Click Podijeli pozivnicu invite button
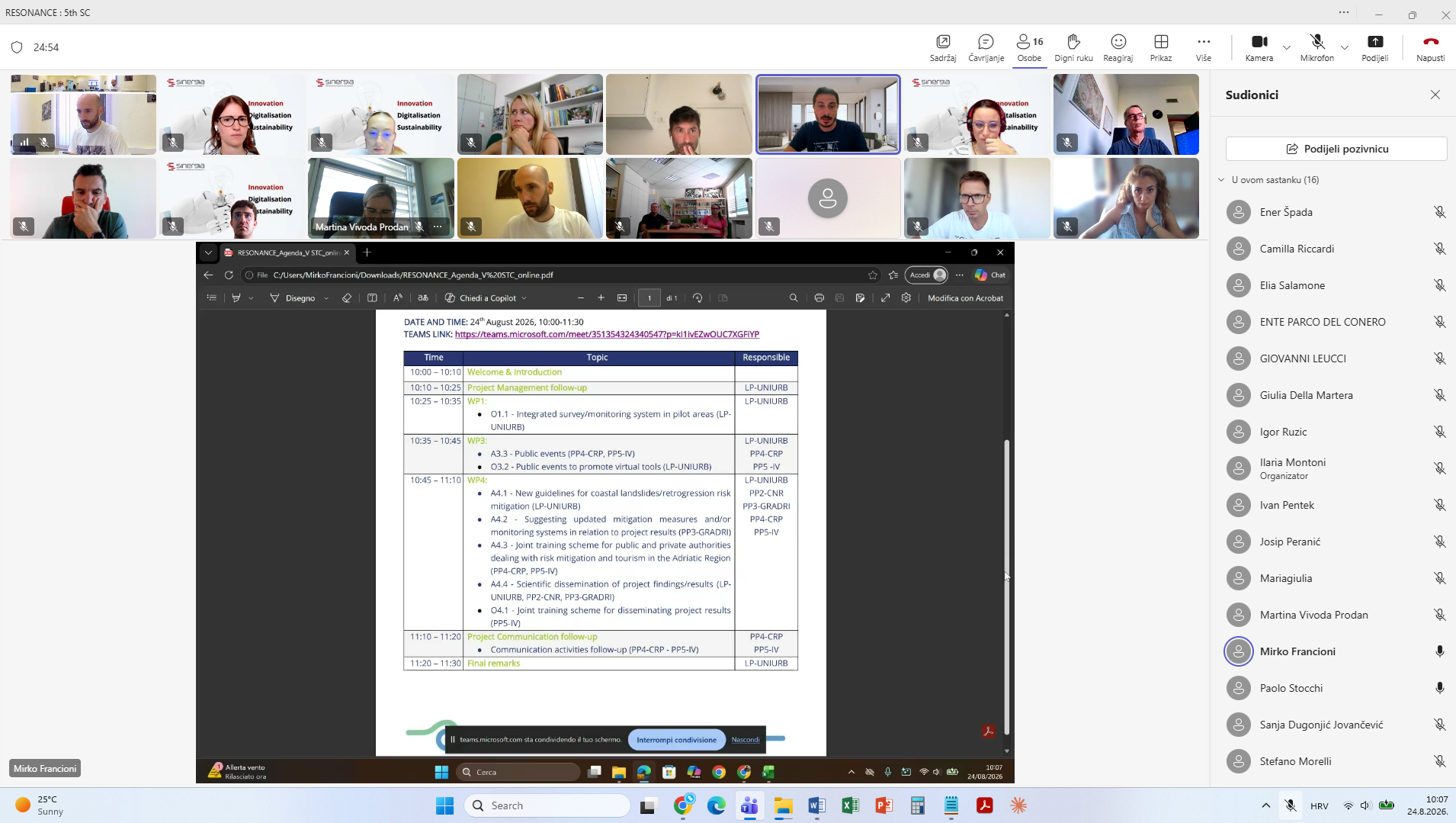Screen dimensions: 1456x823 [1336, 149]
